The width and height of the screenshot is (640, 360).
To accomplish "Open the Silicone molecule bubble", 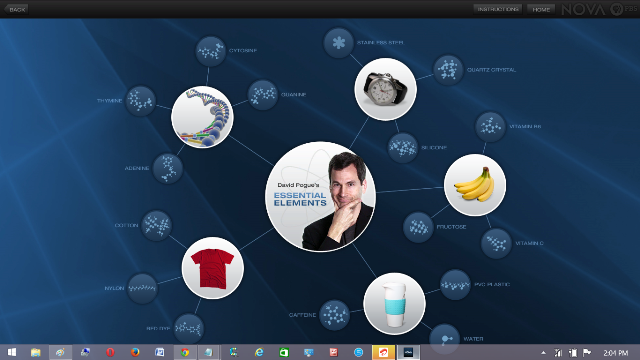I will (x=402, y=148).
